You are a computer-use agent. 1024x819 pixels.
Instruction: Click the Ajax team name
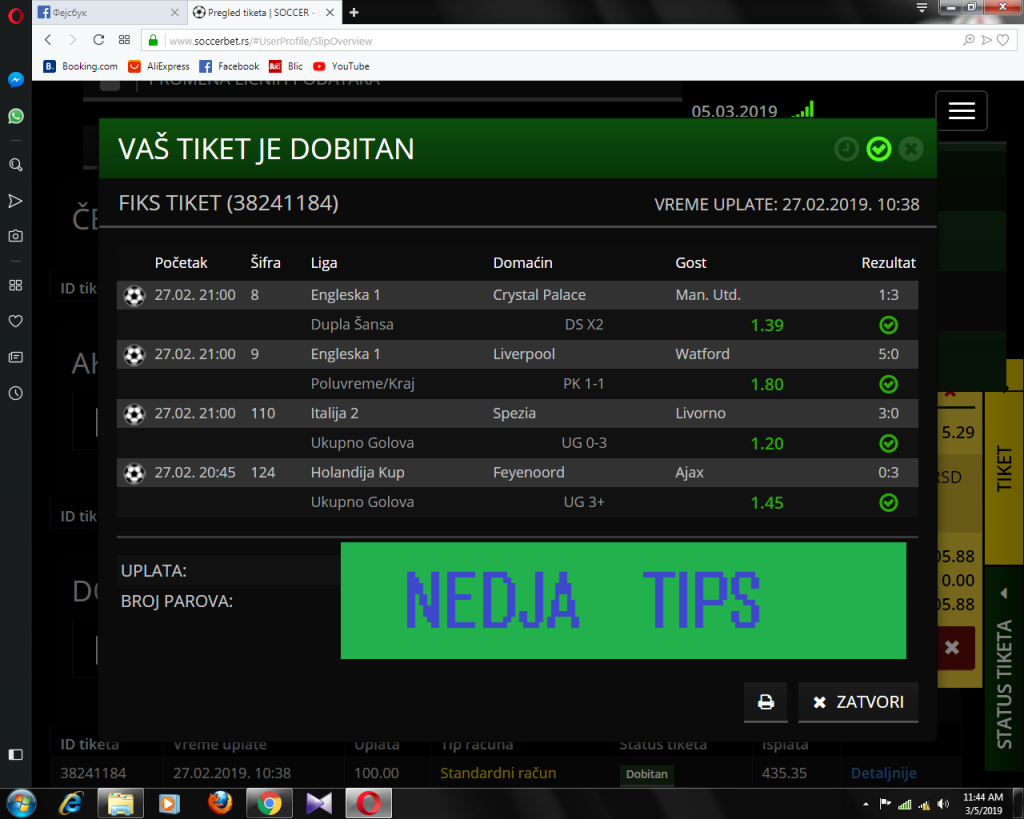(x=689, y=473)
